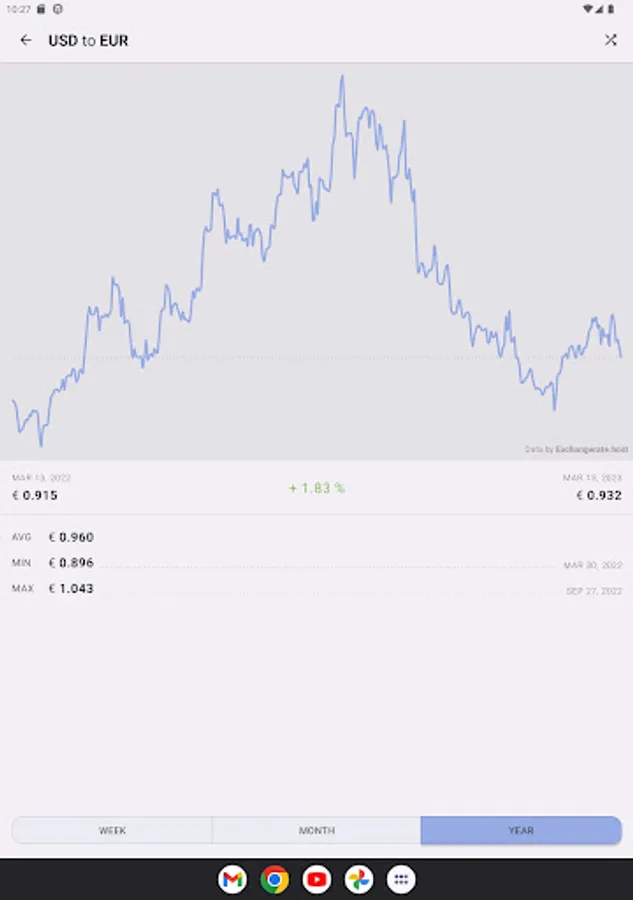Swap currencies with the shuffle icon
The height and width of the screenshot is (900, 633).
coord(610,40)
